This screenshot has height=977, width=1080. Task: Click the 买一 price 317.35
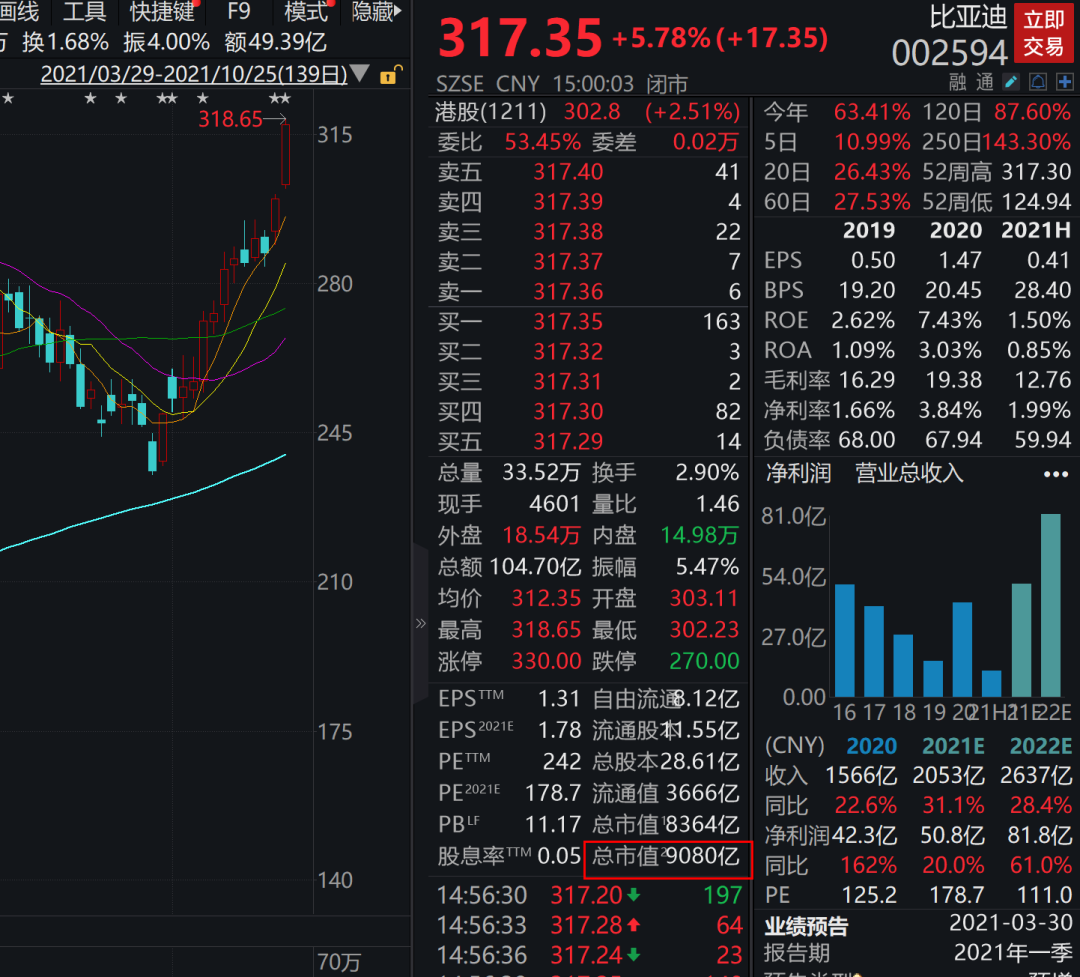click(568, 322)
